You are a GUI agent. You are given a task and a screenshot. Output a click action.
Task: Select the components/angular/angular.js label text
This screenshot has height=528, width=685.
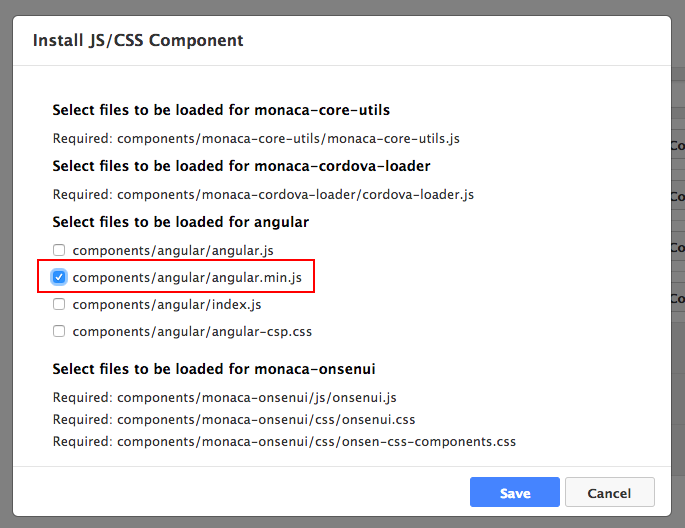(173, 251)
